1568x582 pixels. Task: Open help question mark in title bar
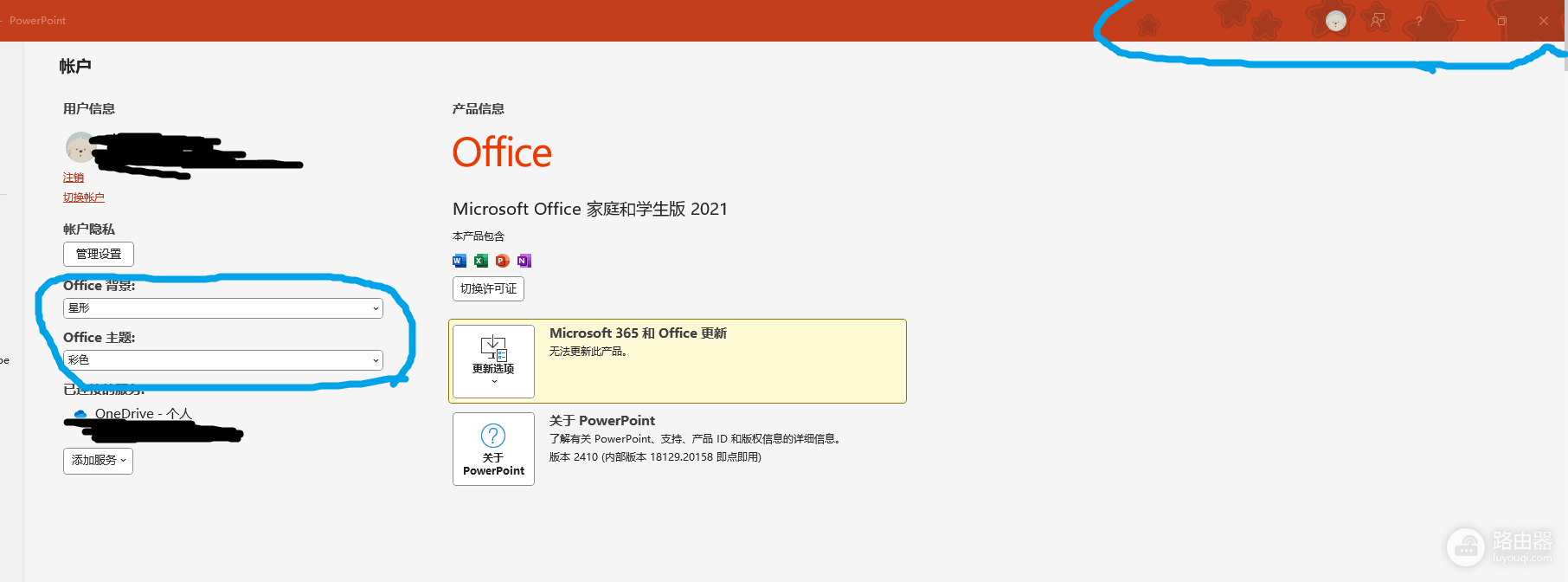tap(1419, 21)
